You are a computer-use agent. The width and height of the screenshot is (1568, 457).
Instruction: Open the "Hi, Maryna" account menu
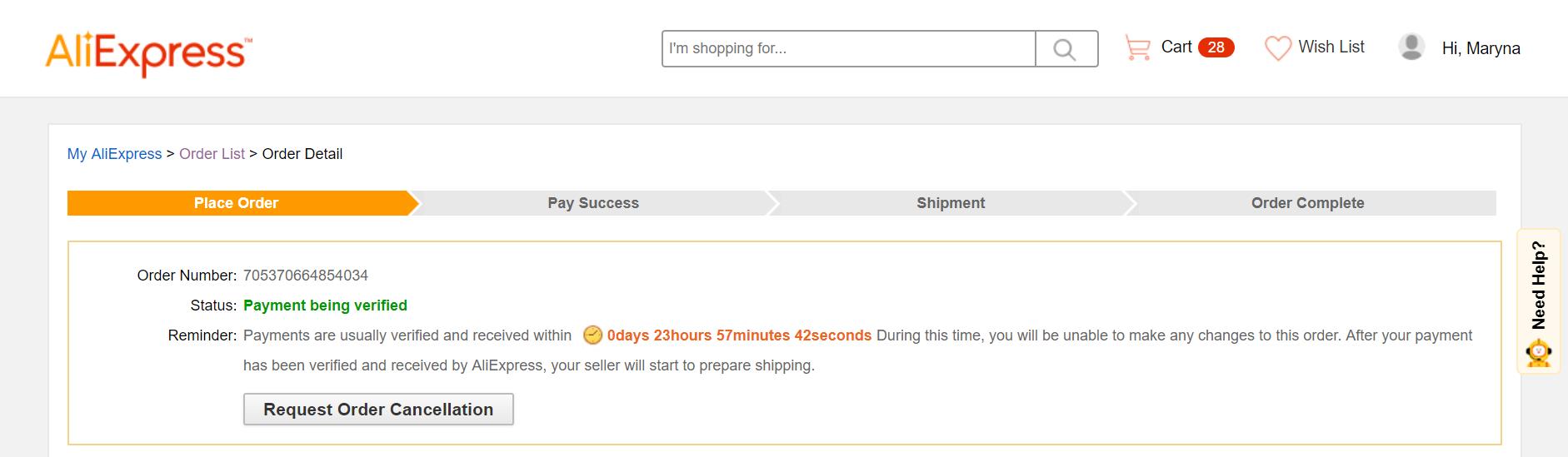(1481, 48)
